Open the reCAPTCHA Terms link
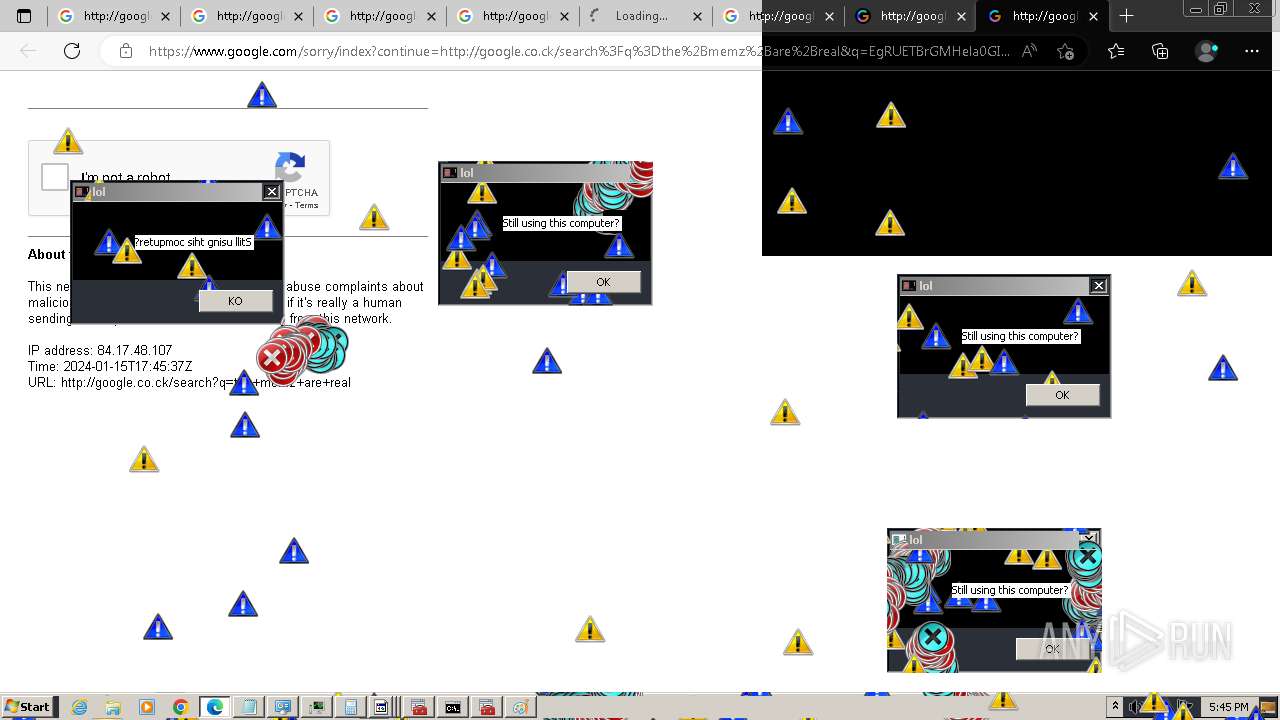 click(306, 205)
